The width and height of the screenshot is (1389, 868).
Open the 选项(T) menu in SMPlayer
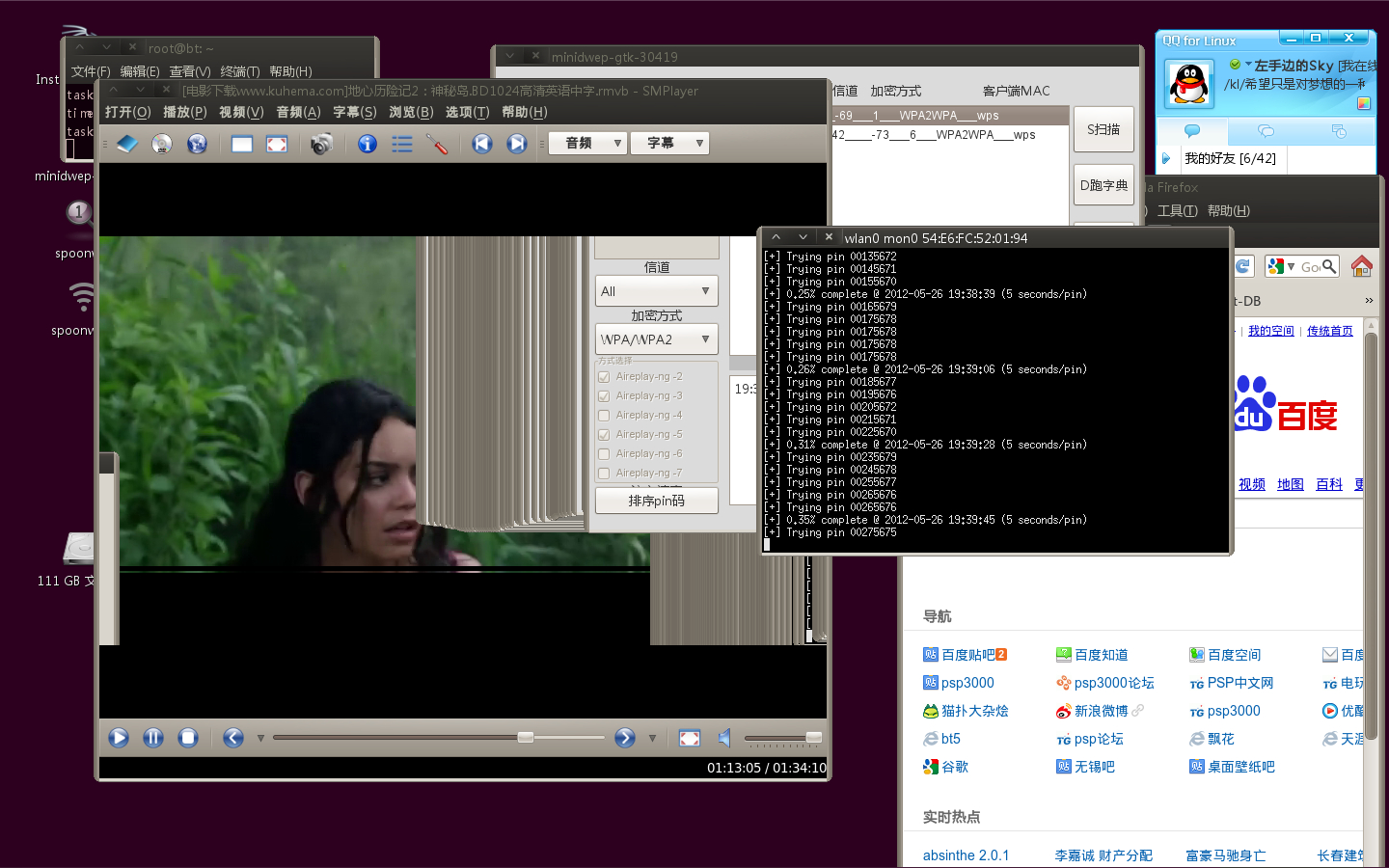[468, 112]
